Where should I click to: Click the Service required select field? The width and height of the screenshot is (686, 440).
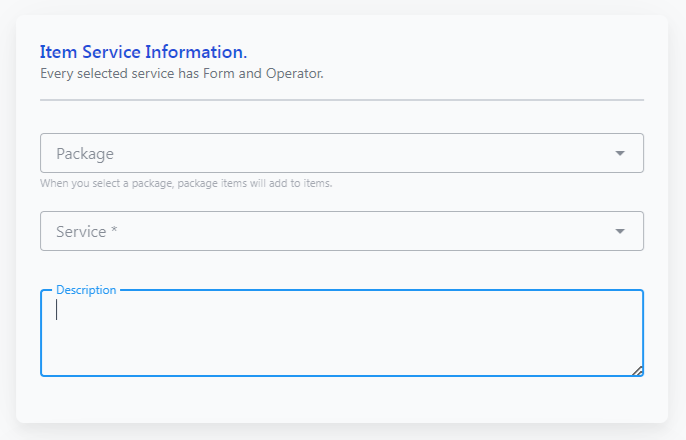point(342,231)
